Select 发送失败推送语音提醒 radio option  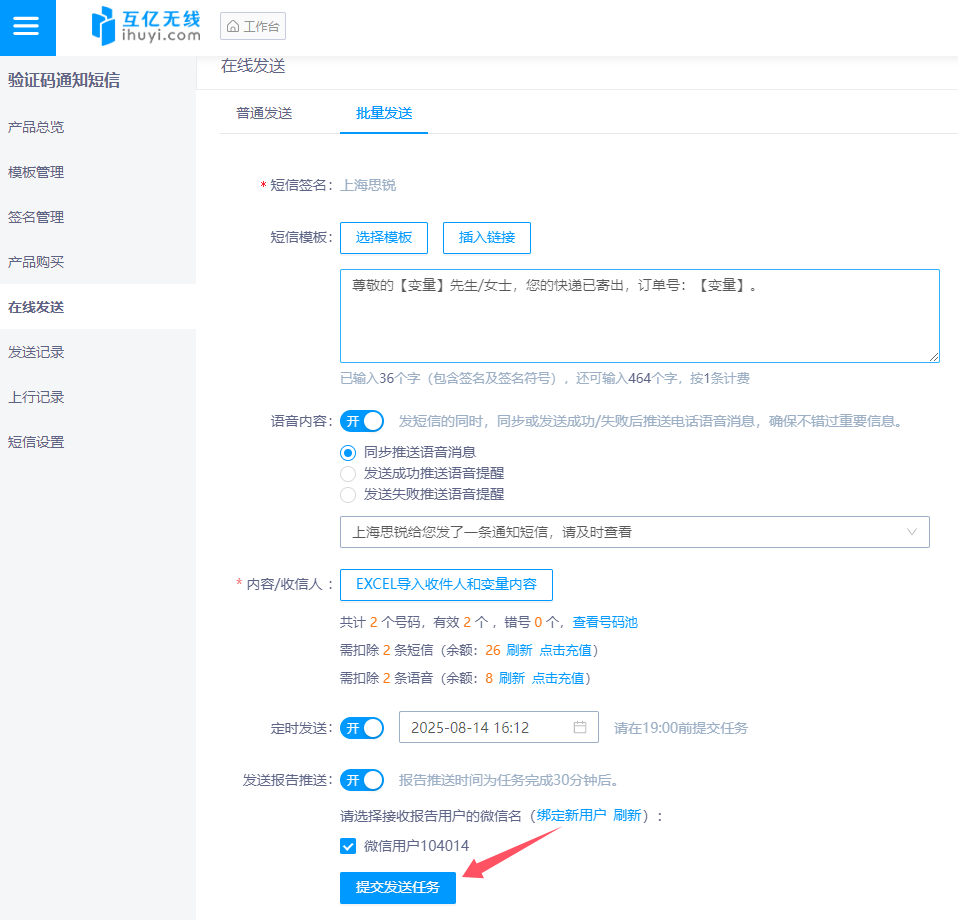pos(348,494)
